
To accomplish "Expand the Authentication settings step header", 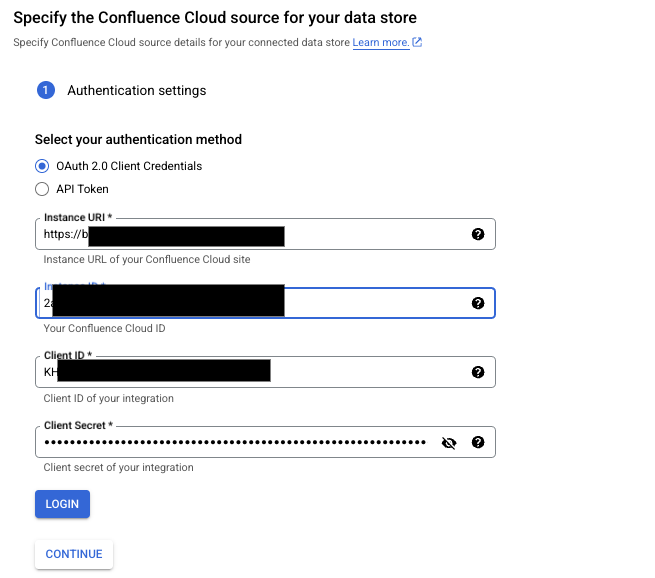I will click(137, 91).
